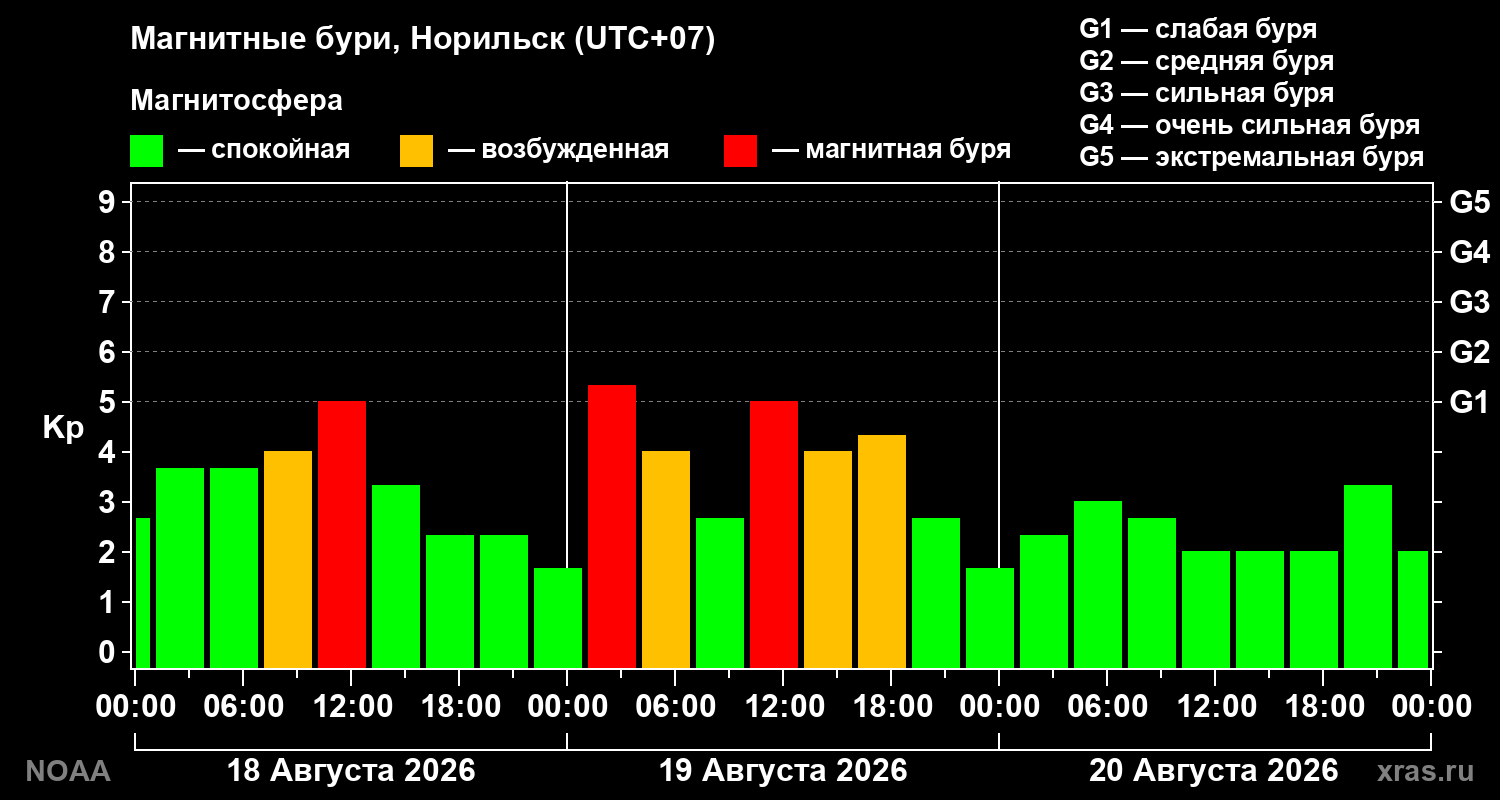Select the only orange bar on 18 Августа

(288, 559)
